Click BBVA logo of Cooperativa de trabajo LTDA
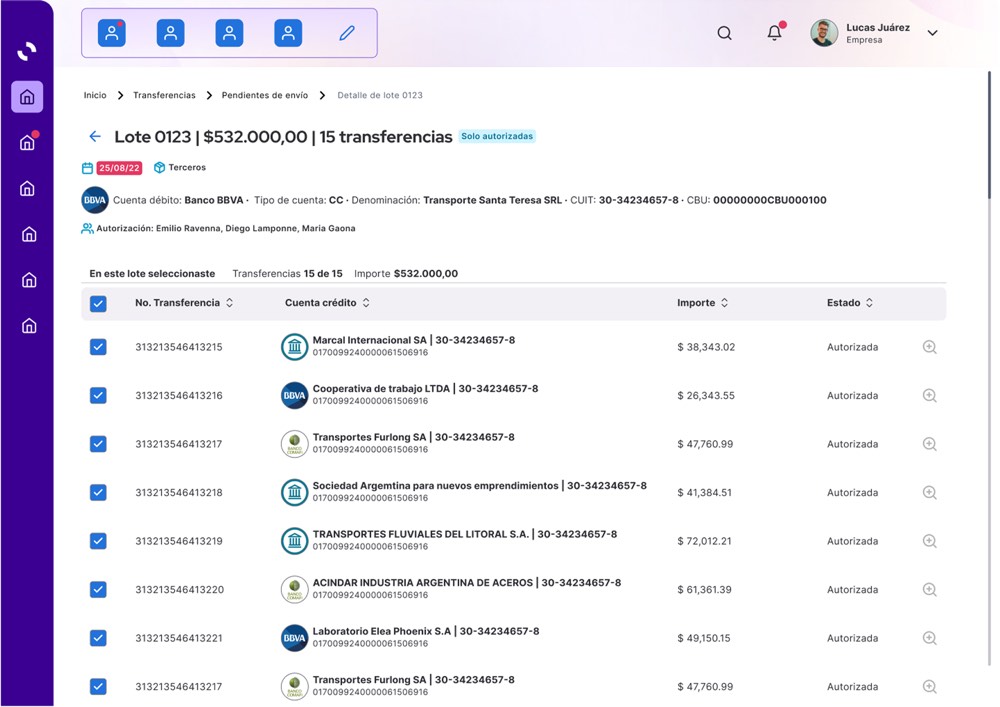 pyautogui.click(x=295, y=395)
